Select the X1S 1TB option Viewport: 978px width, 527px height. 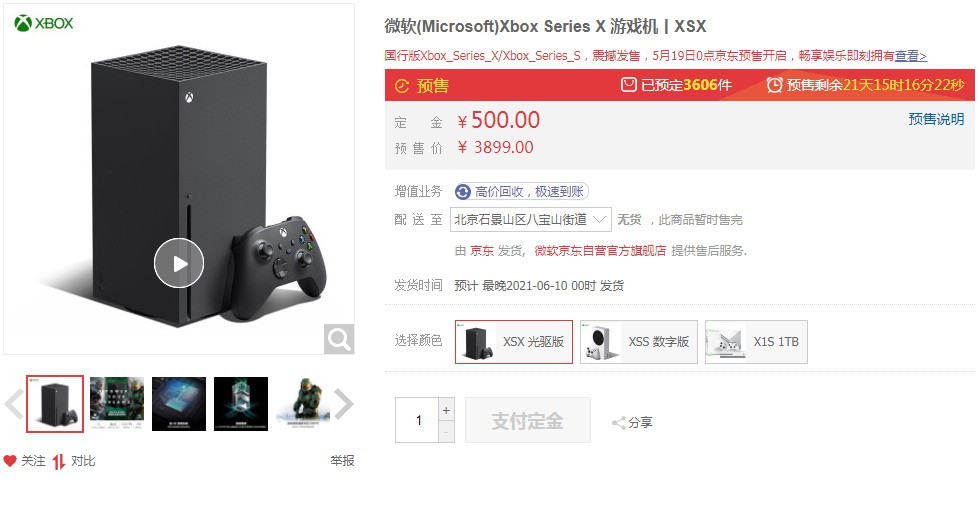(x=756, y=342)
